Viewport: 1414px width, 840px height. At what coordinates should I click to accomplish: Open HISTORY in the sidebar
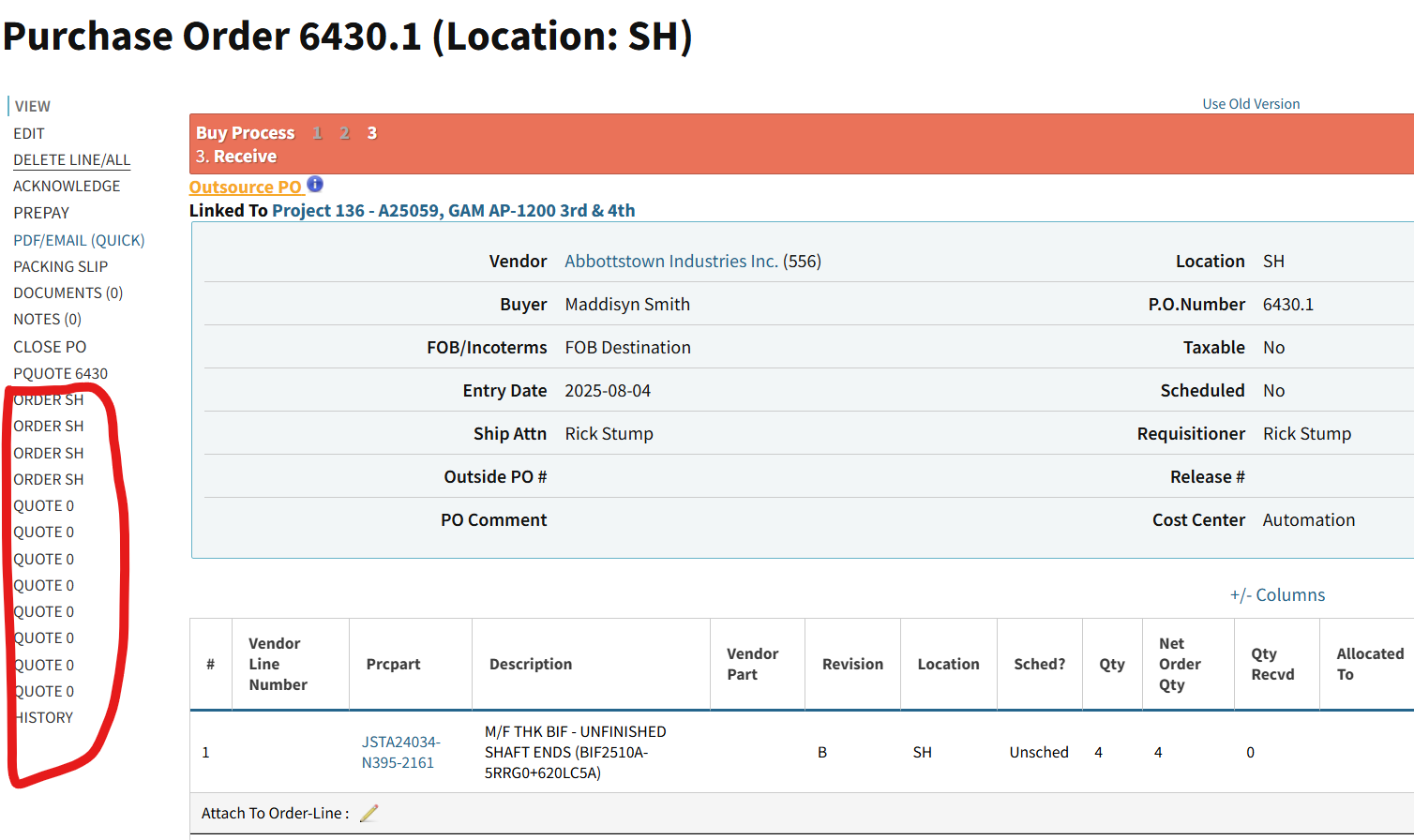tap(44, 717)
